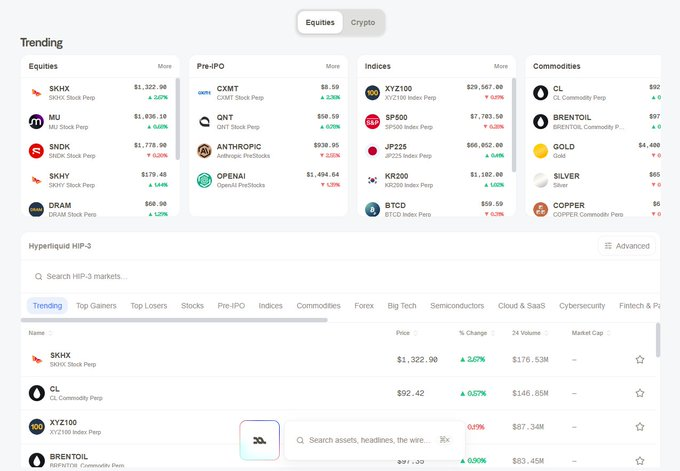This screenshot has height=471, width=680.
Task: Click the BTCD logo icon
Action: point(373,209)
